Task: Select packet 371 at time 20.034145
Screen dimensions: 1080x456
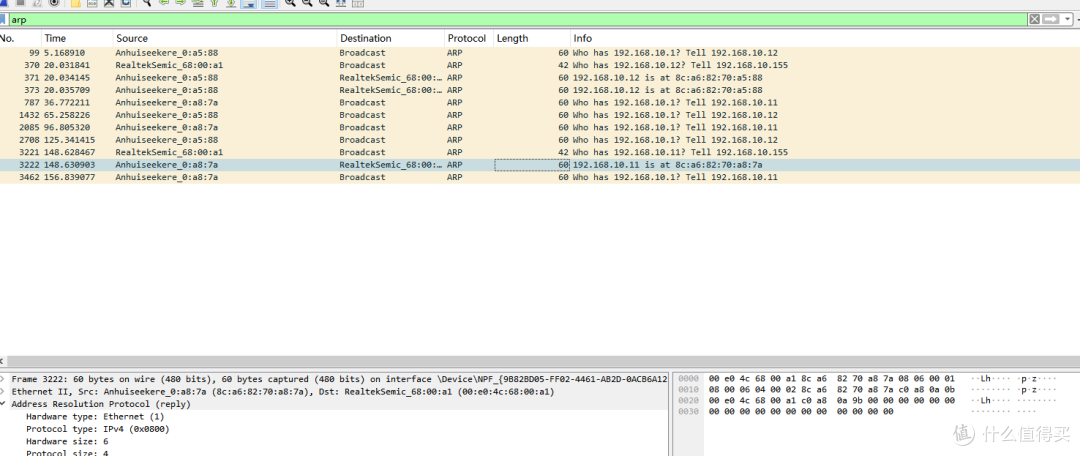Action: point(540,77)
